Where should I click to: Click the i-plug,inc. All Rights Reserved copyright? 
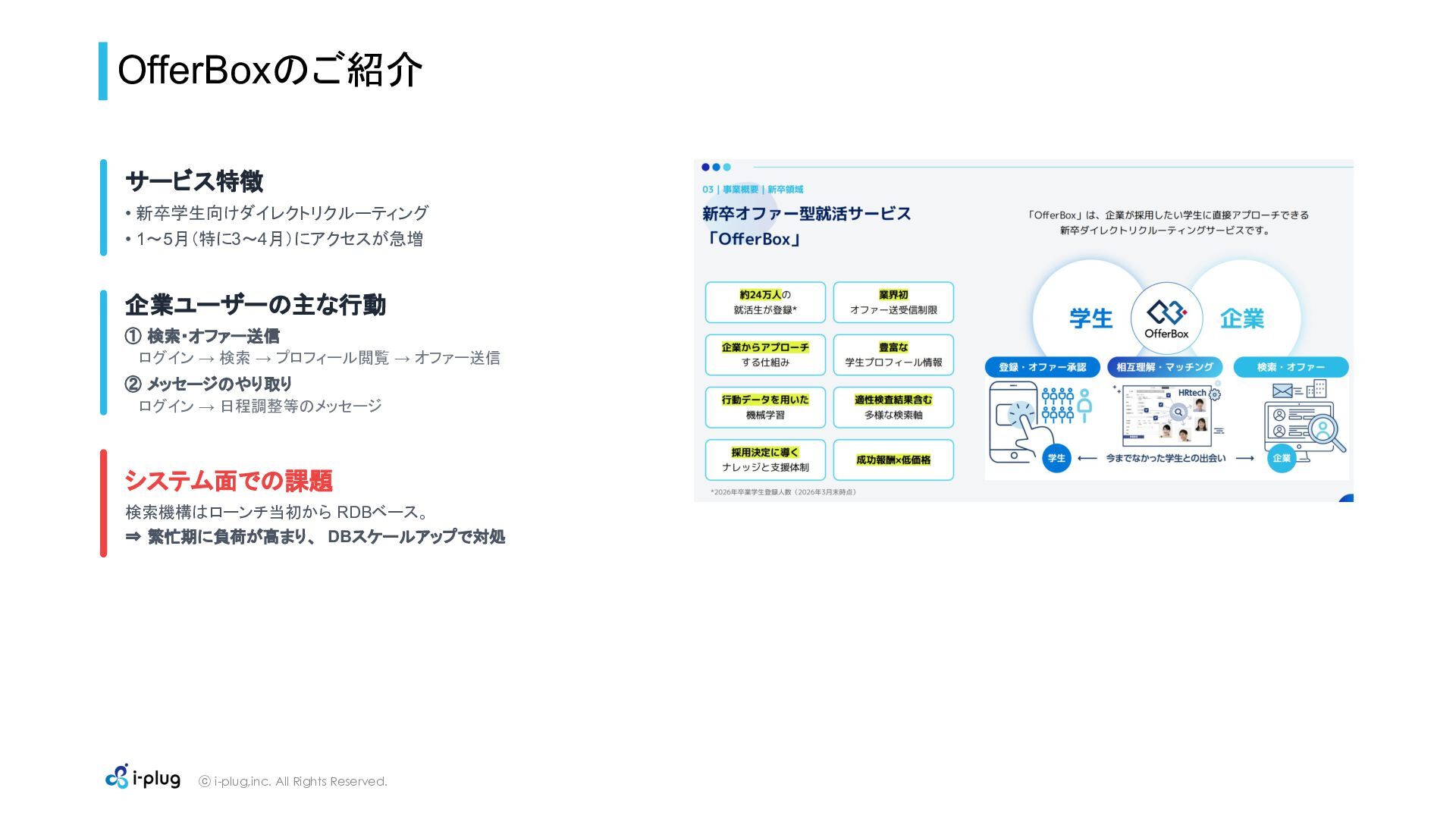(293, 781)
